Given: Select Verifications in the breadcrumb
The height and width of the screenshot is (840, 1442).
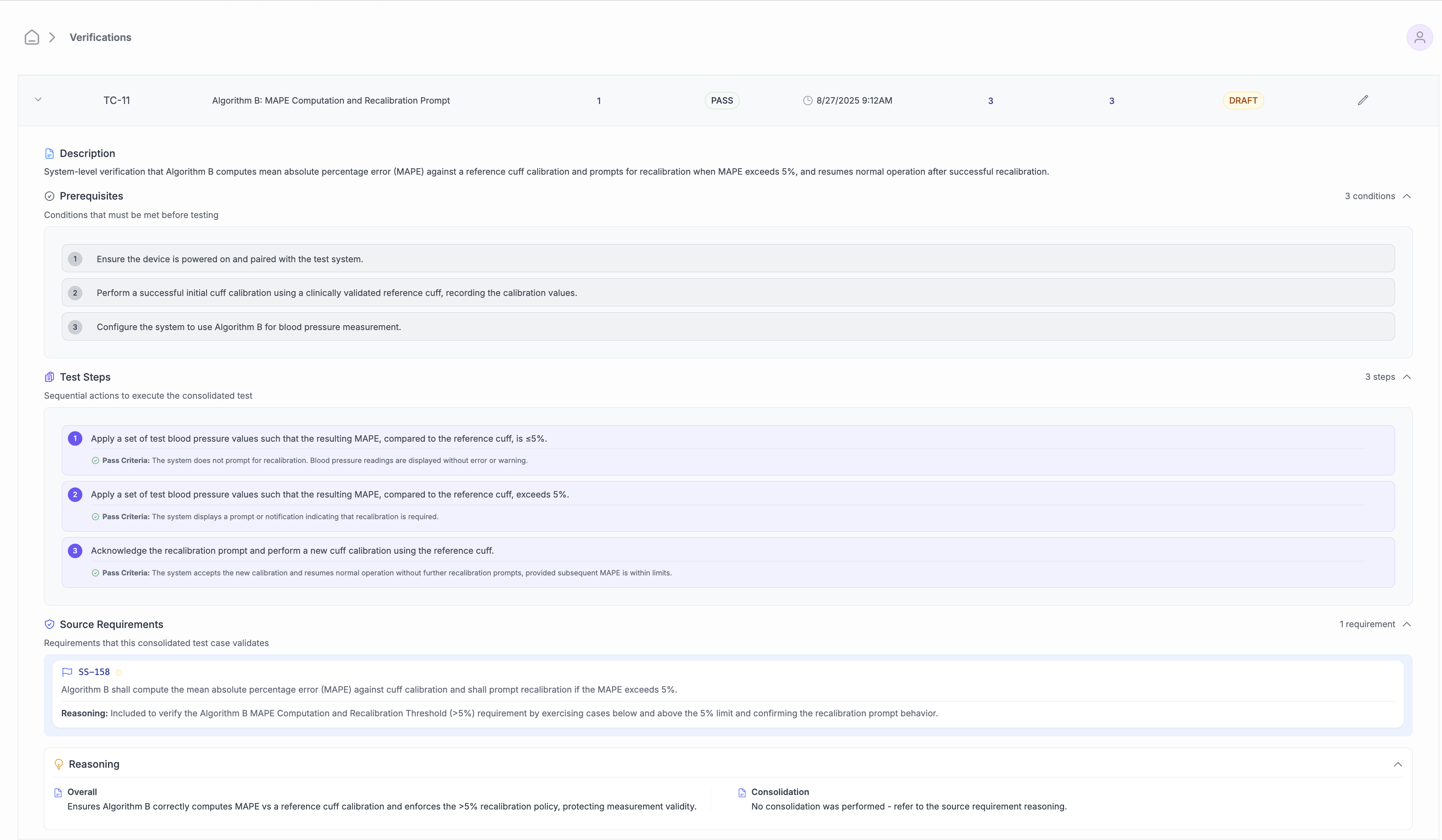Looking at the screenshot, I should pos(100,37).
